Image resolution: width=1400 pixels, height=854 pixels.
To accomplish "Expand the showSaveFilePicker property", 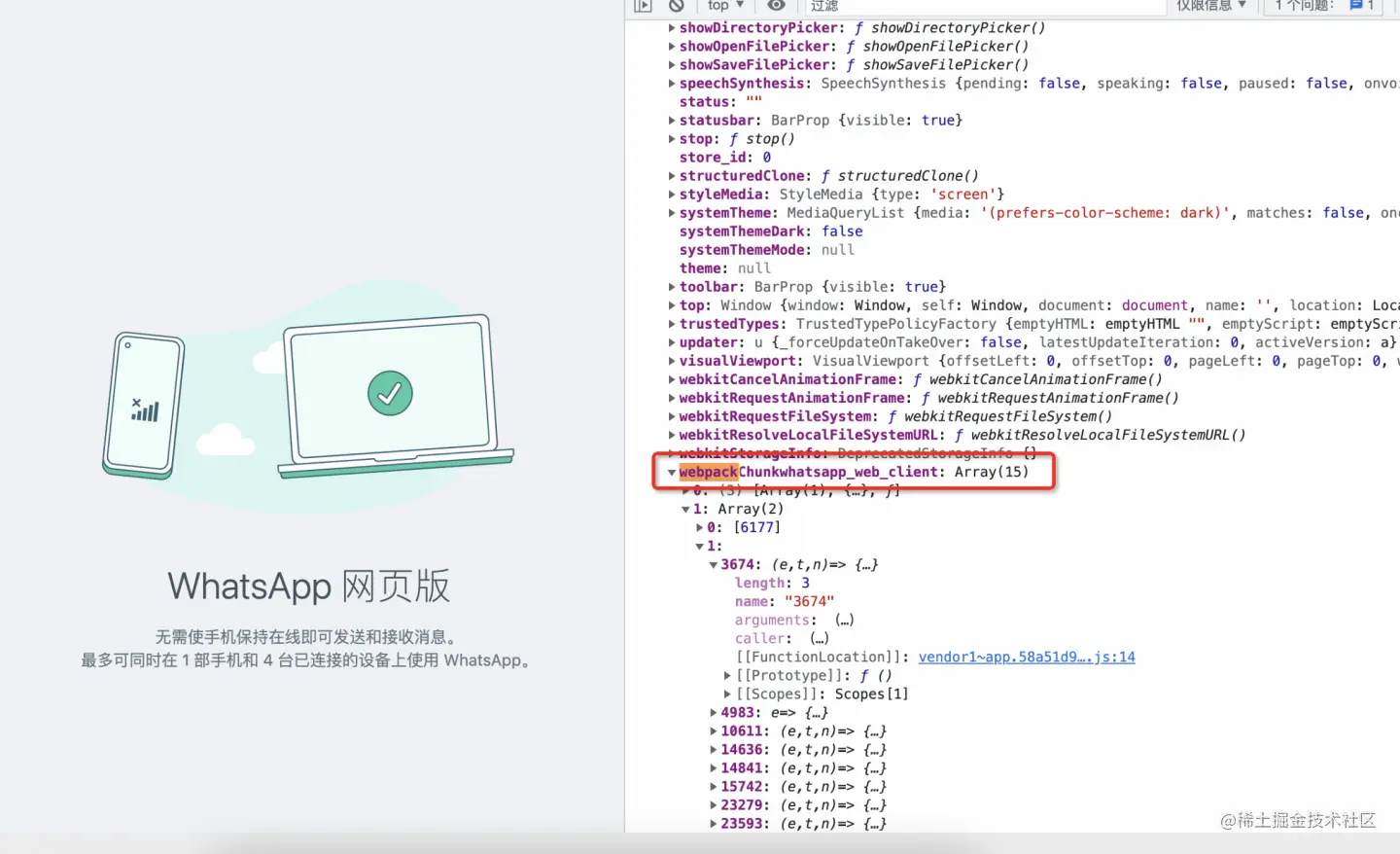I will click(672, 65).
